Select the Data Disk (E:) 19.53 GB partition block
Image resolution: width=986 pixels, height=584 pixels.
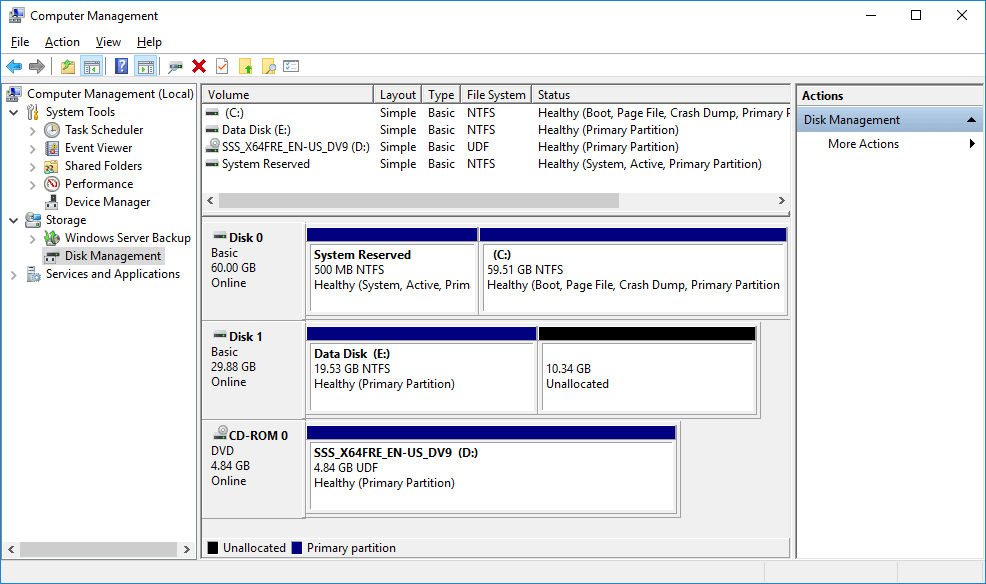[421, 370]
